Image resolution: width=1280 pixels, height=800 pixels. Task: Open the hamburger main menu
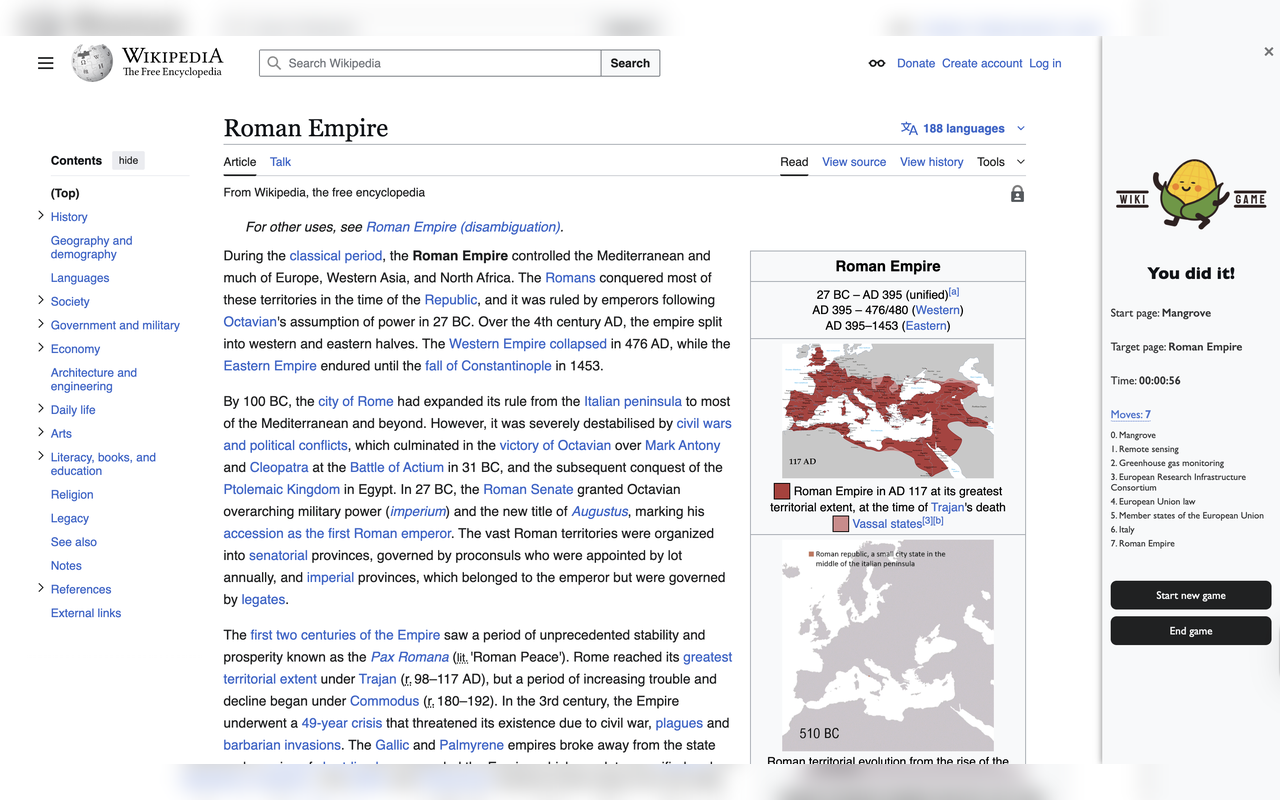[45, 63]
